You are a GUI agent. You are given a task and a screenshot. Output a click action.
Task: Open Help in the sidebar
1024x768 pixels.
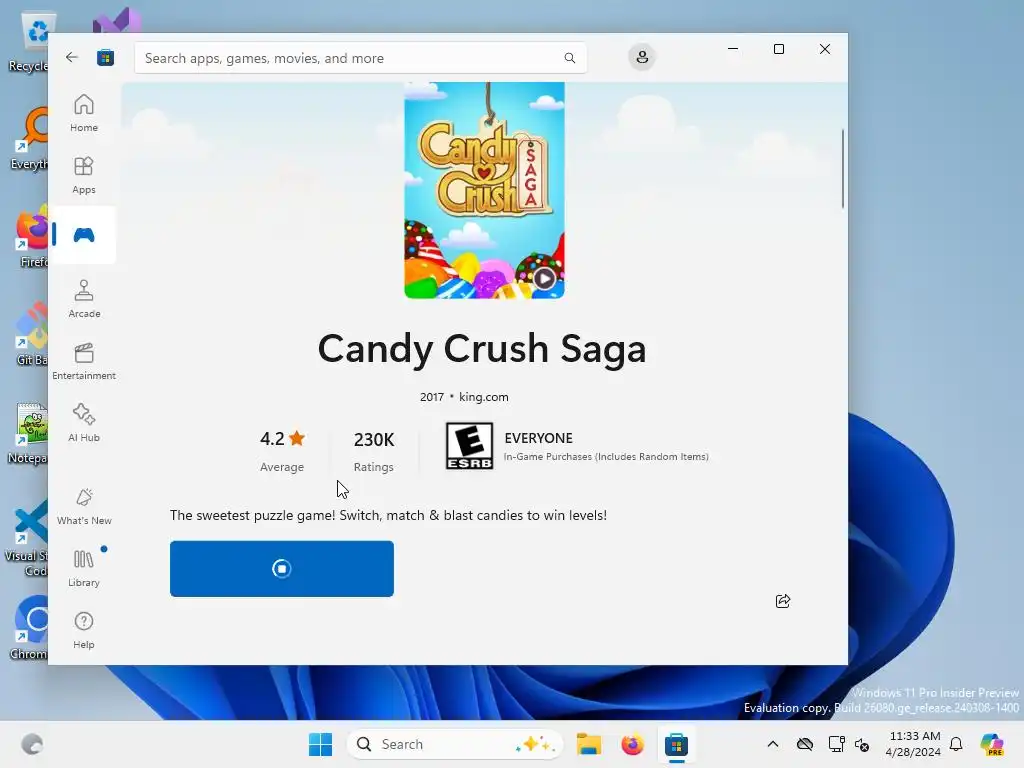[x=84, y=630]
